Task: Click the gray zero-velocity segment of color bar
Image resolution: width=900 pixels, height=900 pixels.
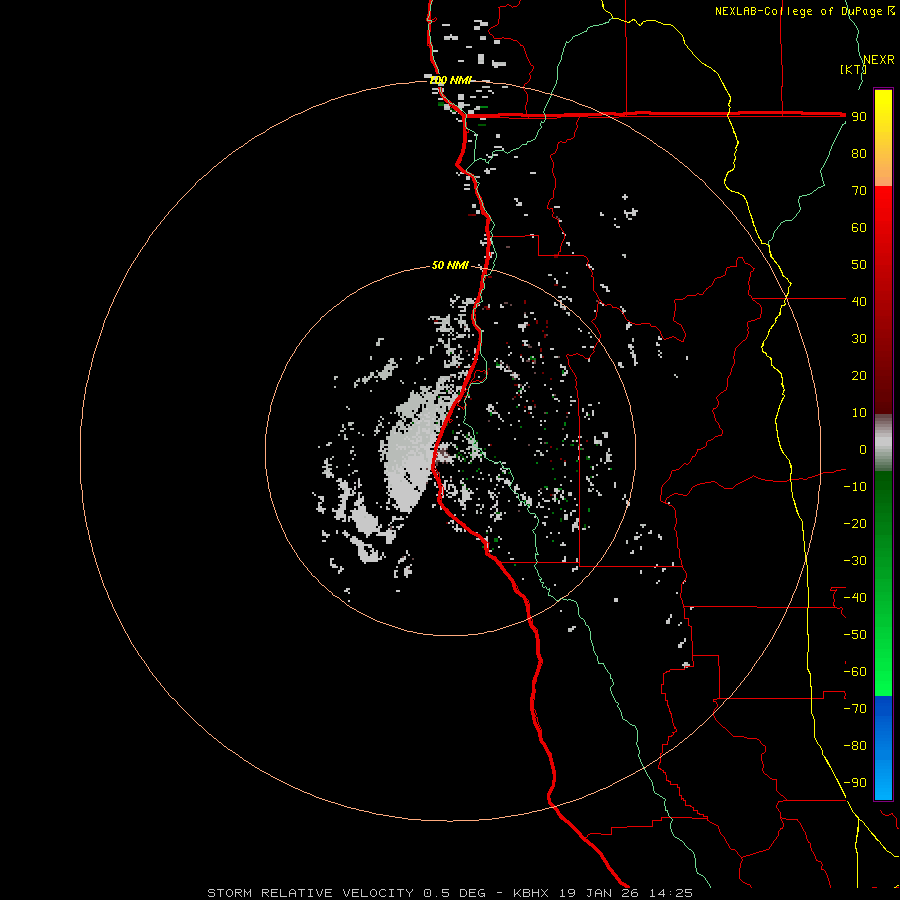Action: coord(883,442)
